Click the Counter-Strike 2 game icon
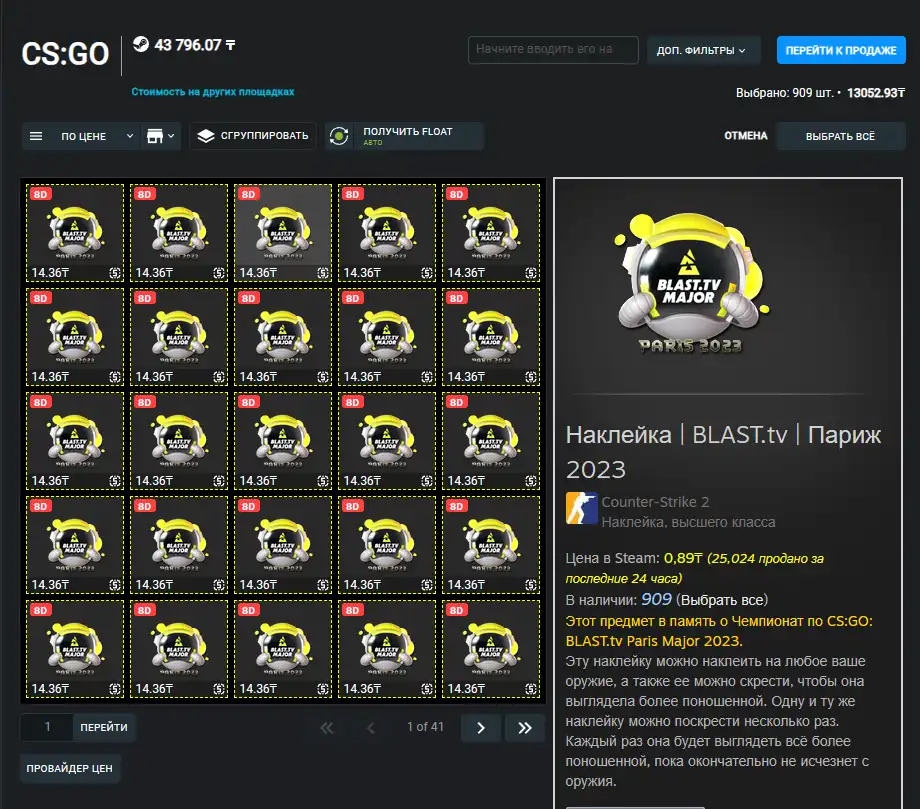 (x=581, y=508)
